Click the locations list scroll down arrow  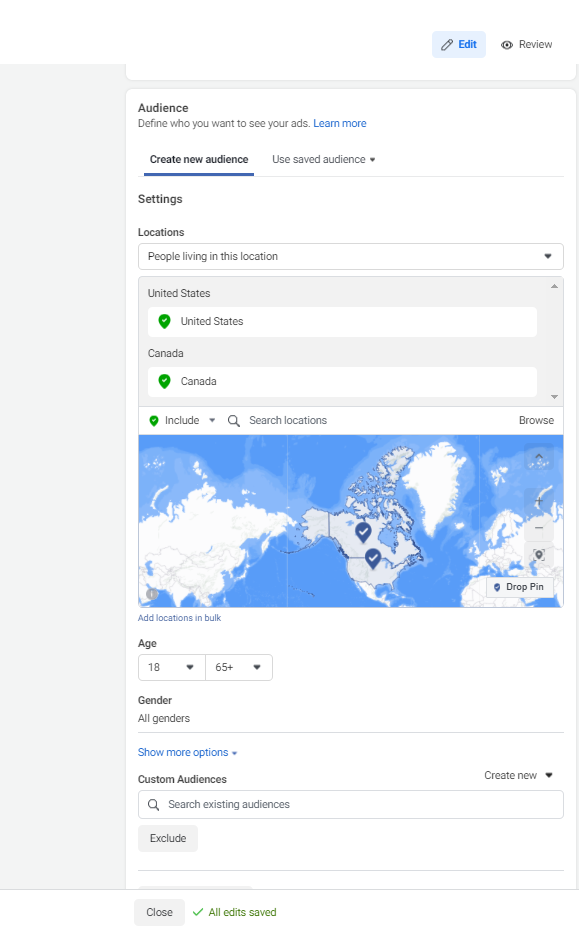point(554,397)
